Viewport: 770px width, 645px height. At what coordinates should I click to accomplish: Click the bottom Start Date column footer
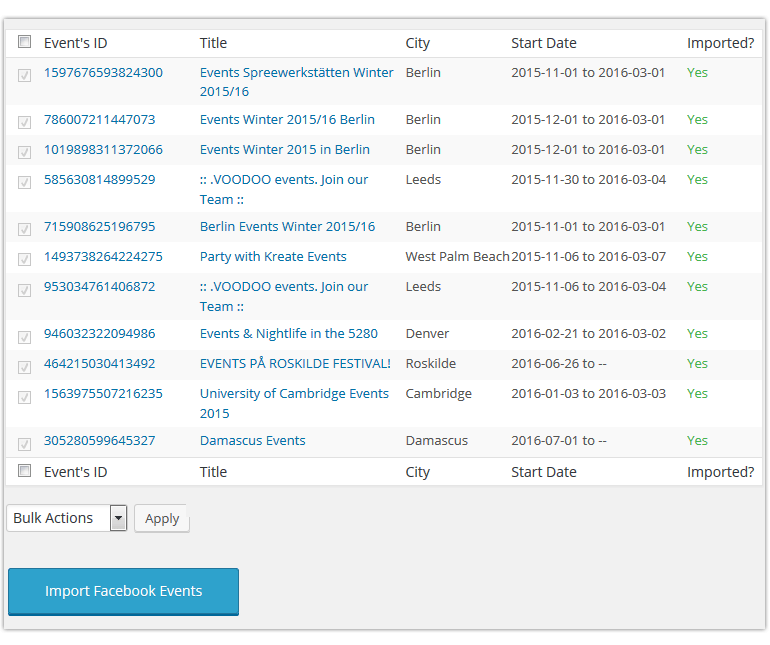(544, 472)
